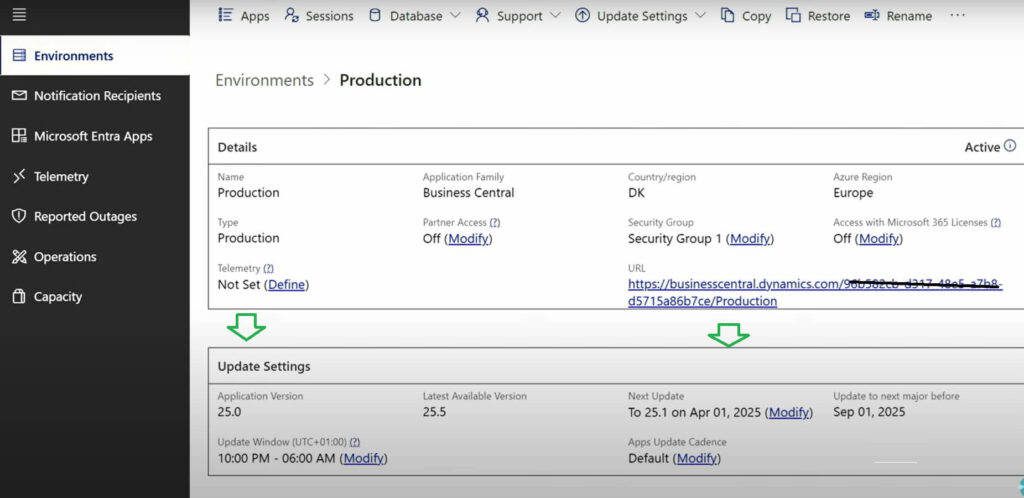The image size is (1024, 498).
Task: Expand the Database dropdown chevron
Action: (456, 16)
